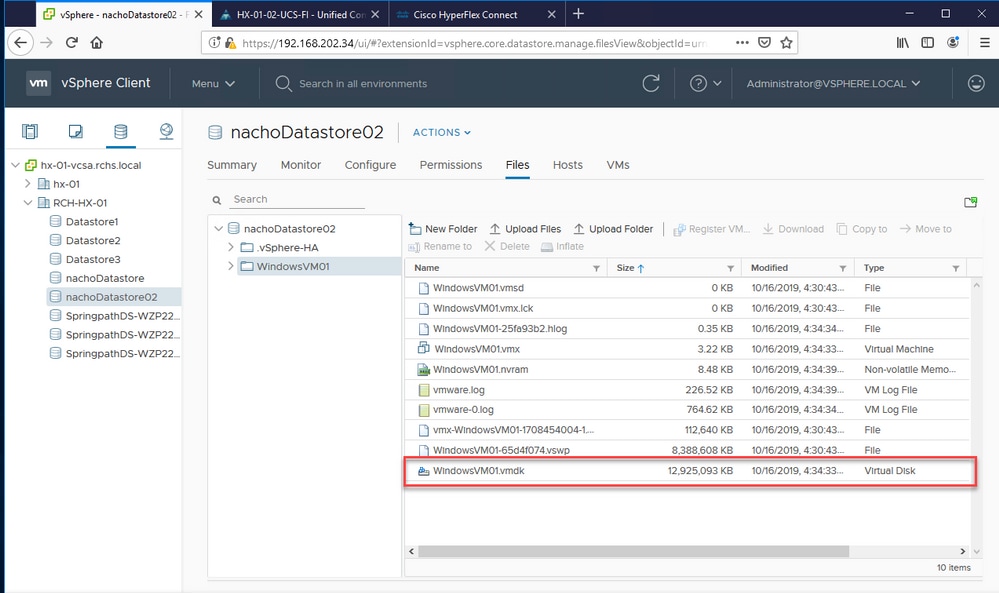Select vmware.log file row
This screenshot has height=593, width=999.
689,390
